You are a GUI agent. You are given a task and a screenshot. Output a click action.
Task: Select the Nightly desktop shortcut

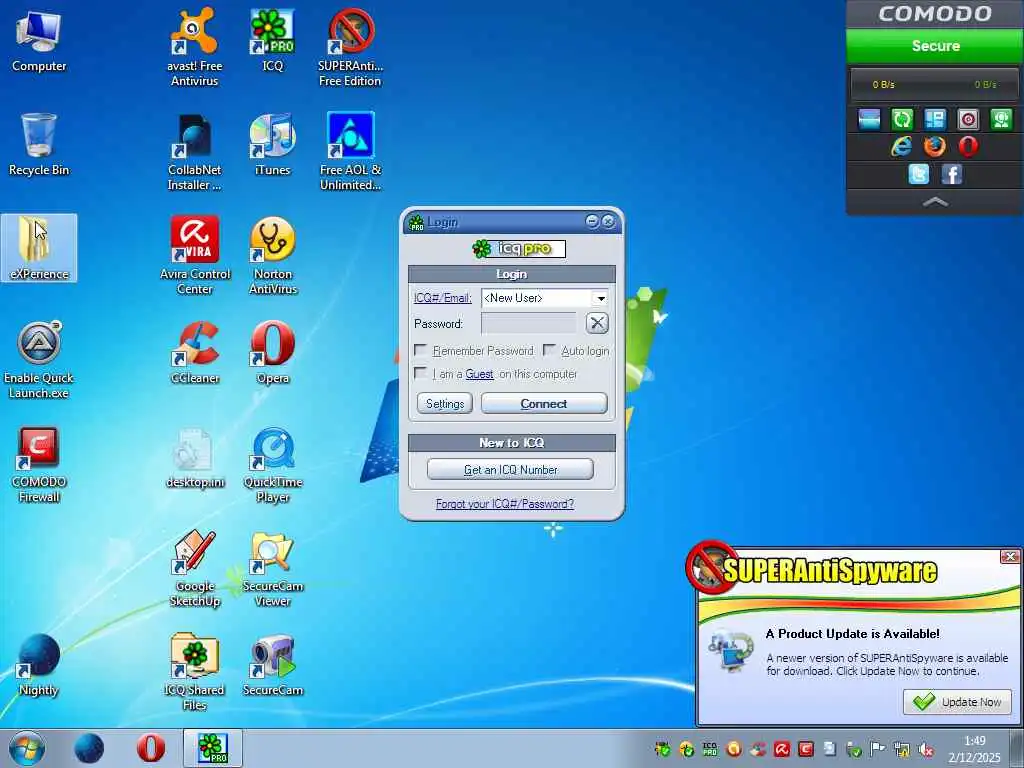[39, 664]
